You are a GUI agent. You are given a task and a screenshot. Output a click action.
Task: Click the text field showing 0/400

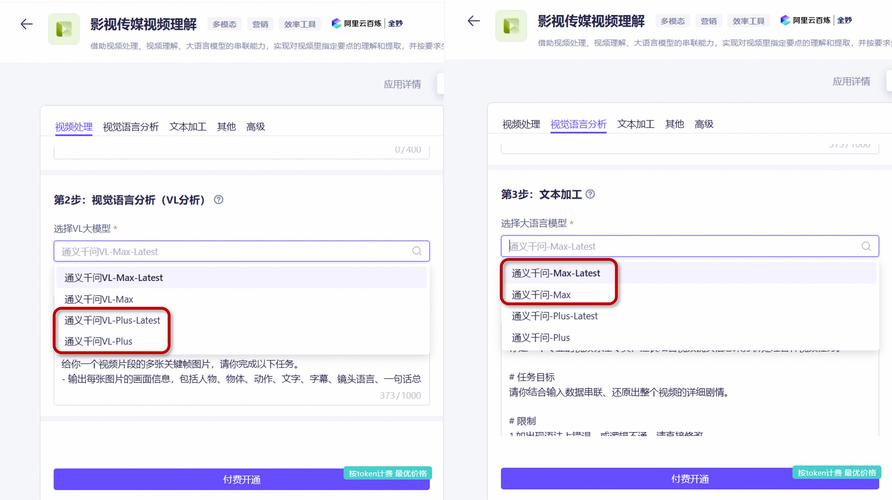(241, 151)
